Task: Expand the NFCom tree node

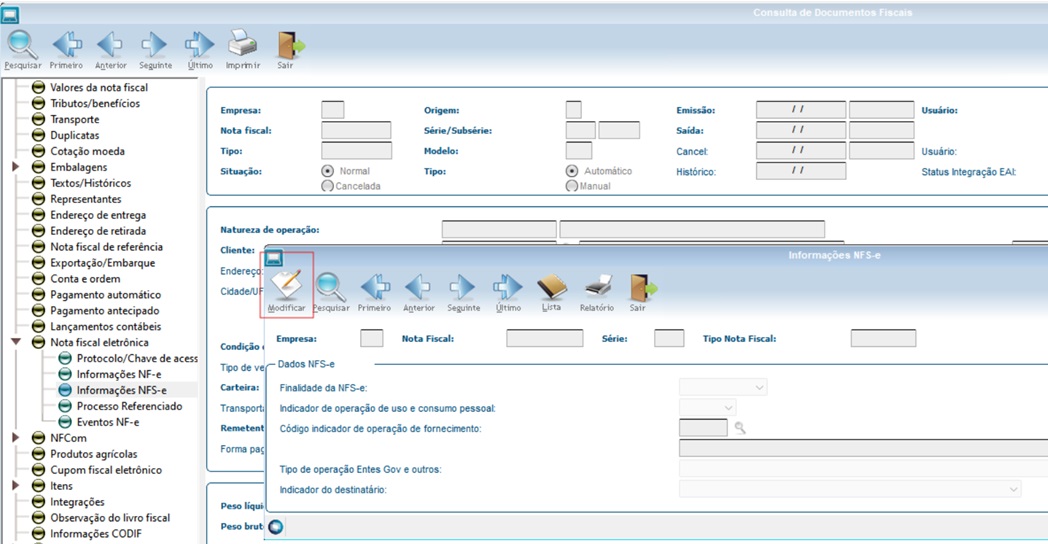Action: pyautogui.click(x=15, y=438)
